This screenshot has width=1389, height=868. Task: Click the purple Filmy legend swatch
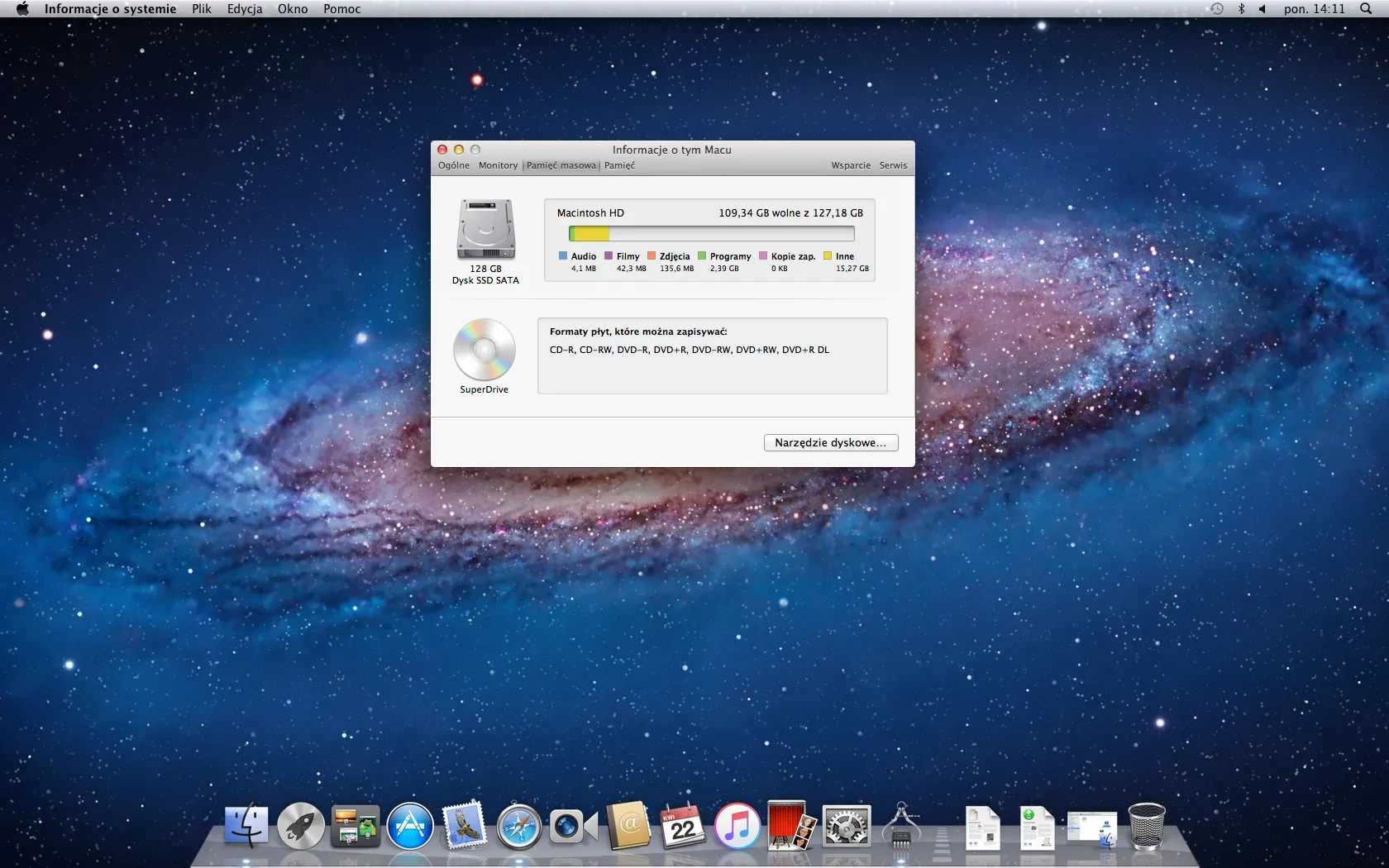609,256
